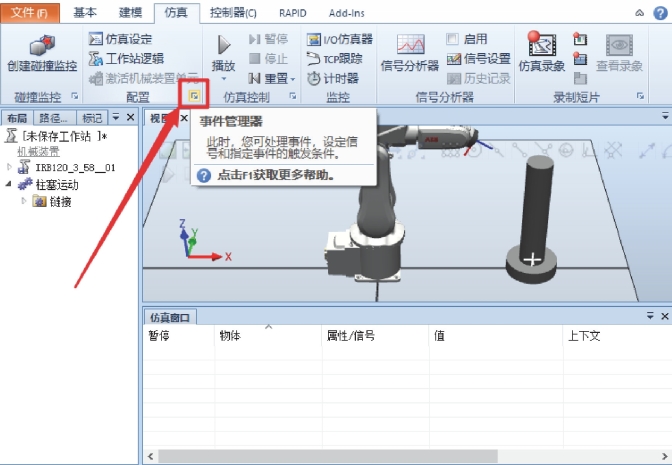Open the 事件管理器 launcher in 配置 group
672x465 pixels.
194,96
